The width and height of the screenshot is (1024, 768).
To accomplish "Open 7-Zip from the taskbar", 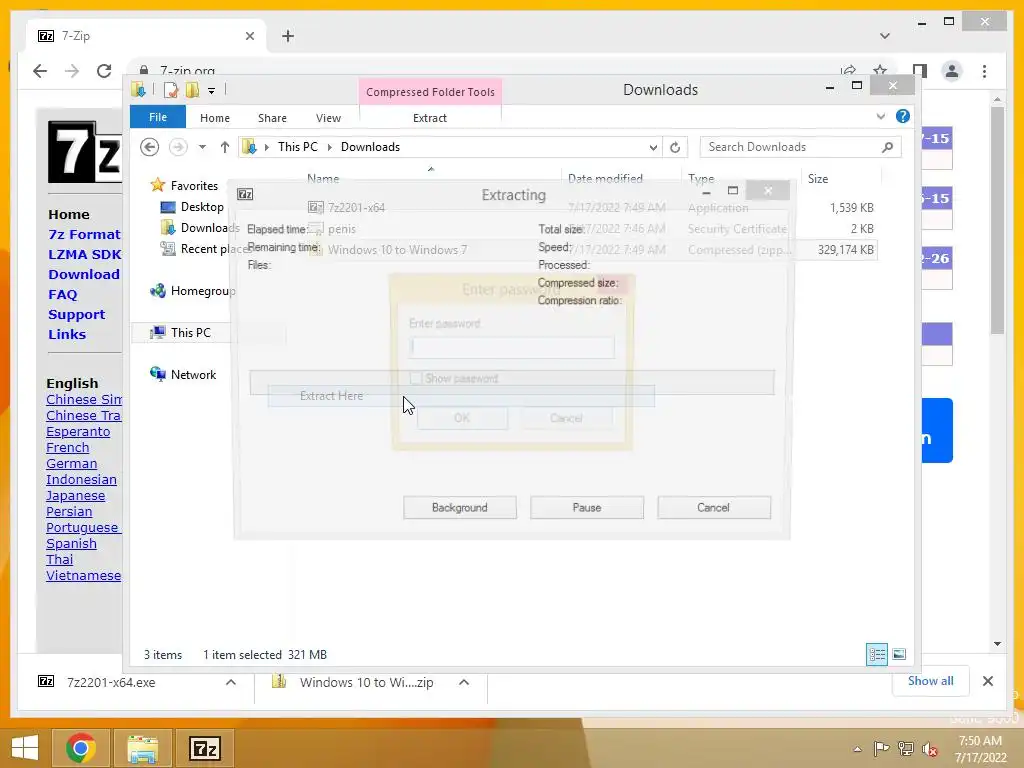I will (x=204, y=748).
